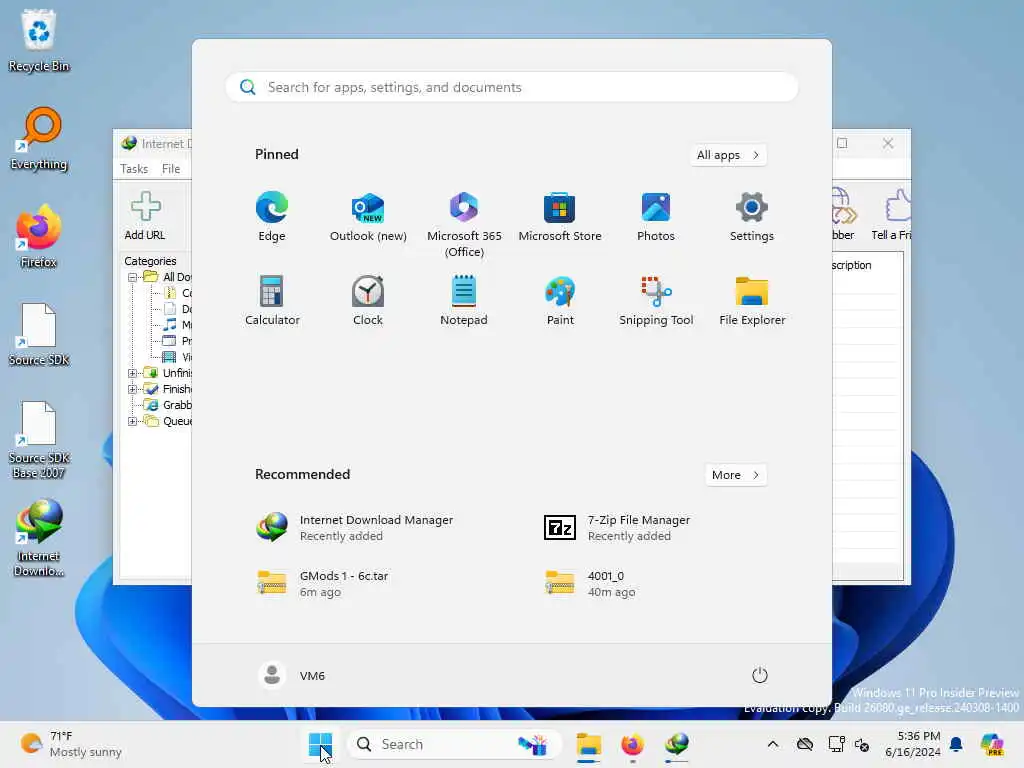This screenshot has width=1024, height=768.
Task: Launch Outlook (new) from Start menu
Action: tap(368, 217)
